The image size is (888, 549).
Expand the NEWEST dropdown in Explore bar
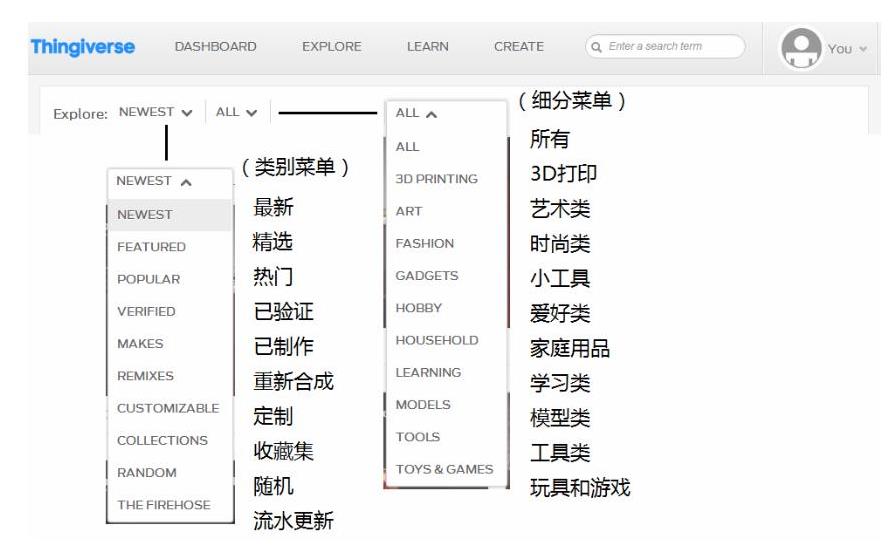(155, 113)
